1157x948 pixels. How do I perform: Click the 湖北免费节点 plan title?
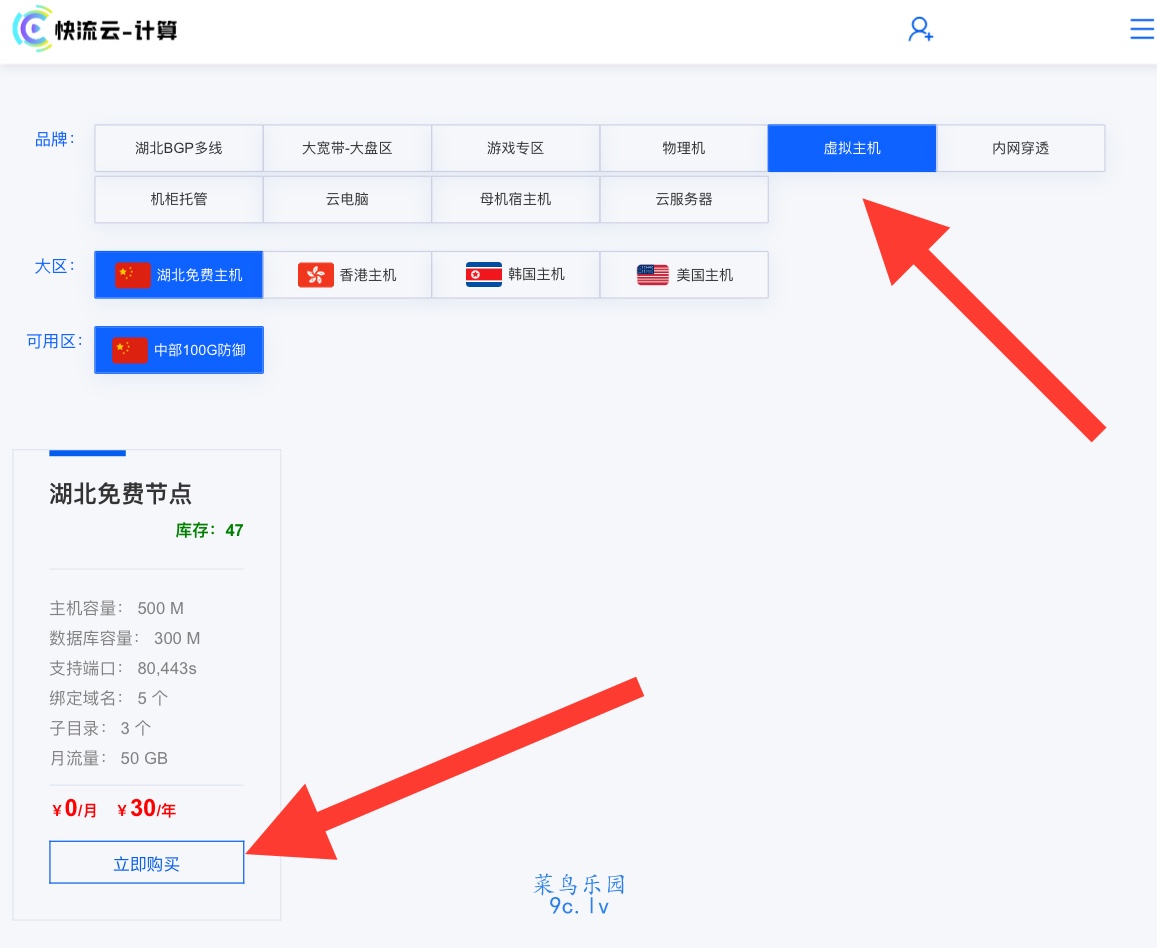coord(120,493)
